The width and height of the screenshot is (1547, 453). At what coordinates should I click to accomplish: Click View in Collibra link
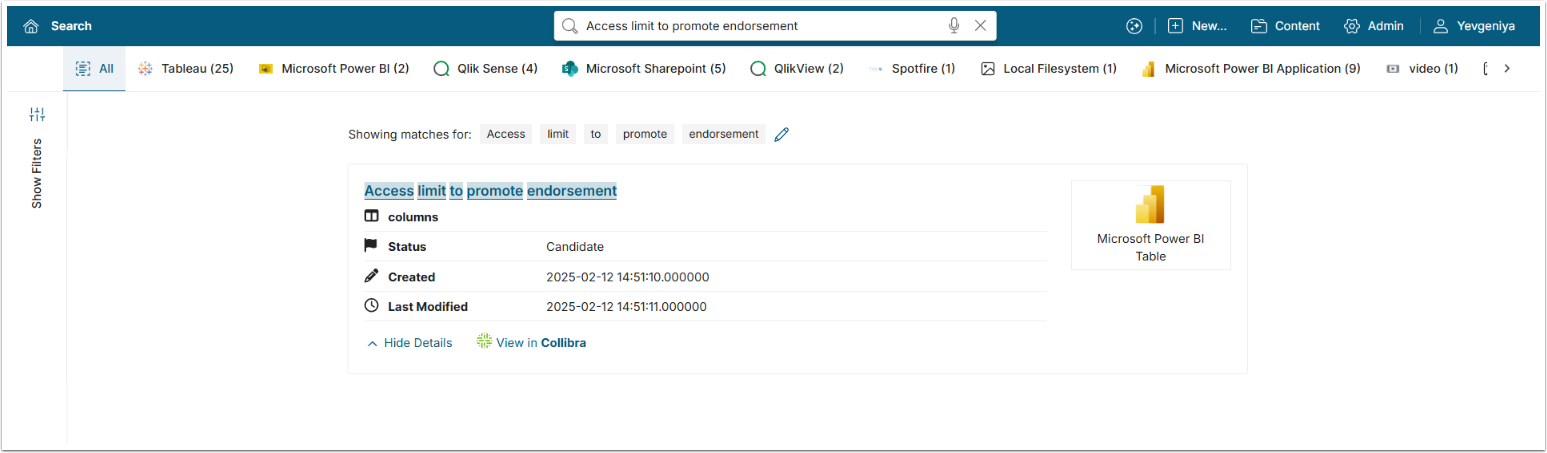pyautogui.click(x=532, y=343)
